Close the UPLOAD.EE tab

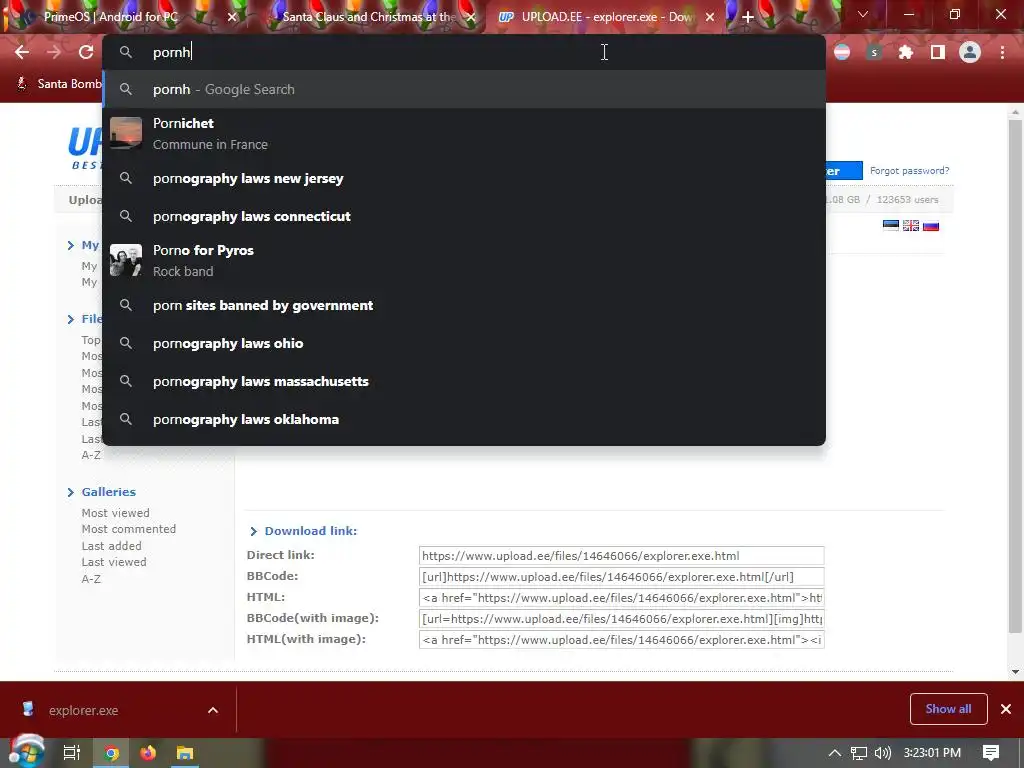coord(710,17)
